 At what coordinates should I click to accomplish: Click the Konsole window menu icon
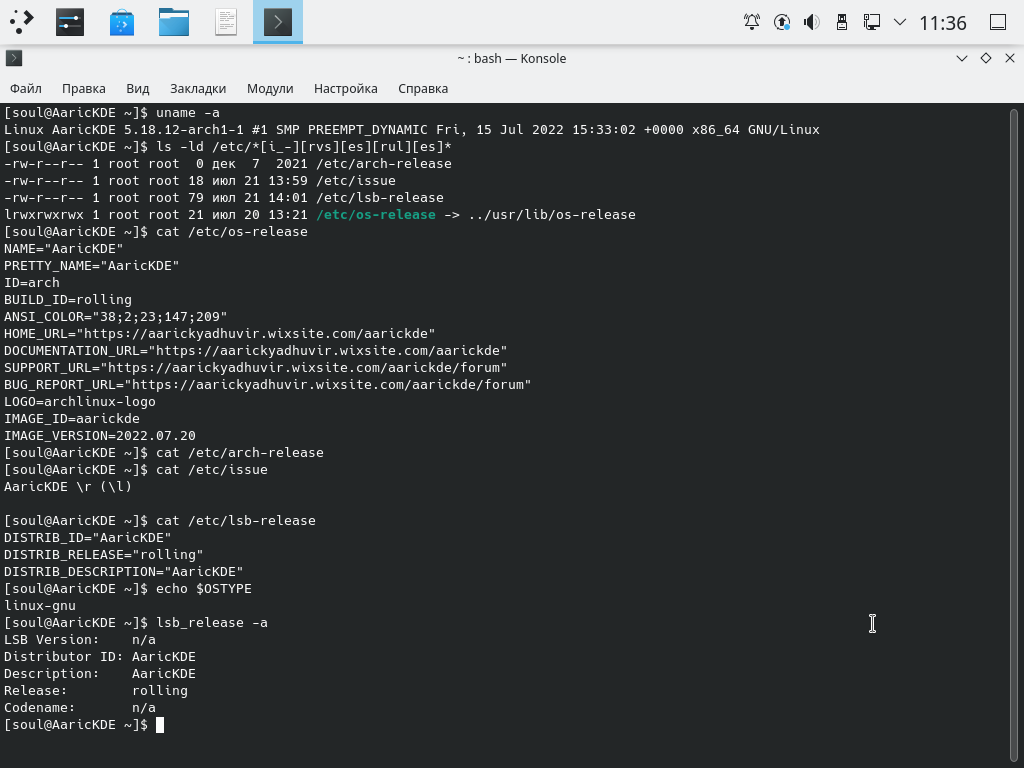[x=14, y=58]
